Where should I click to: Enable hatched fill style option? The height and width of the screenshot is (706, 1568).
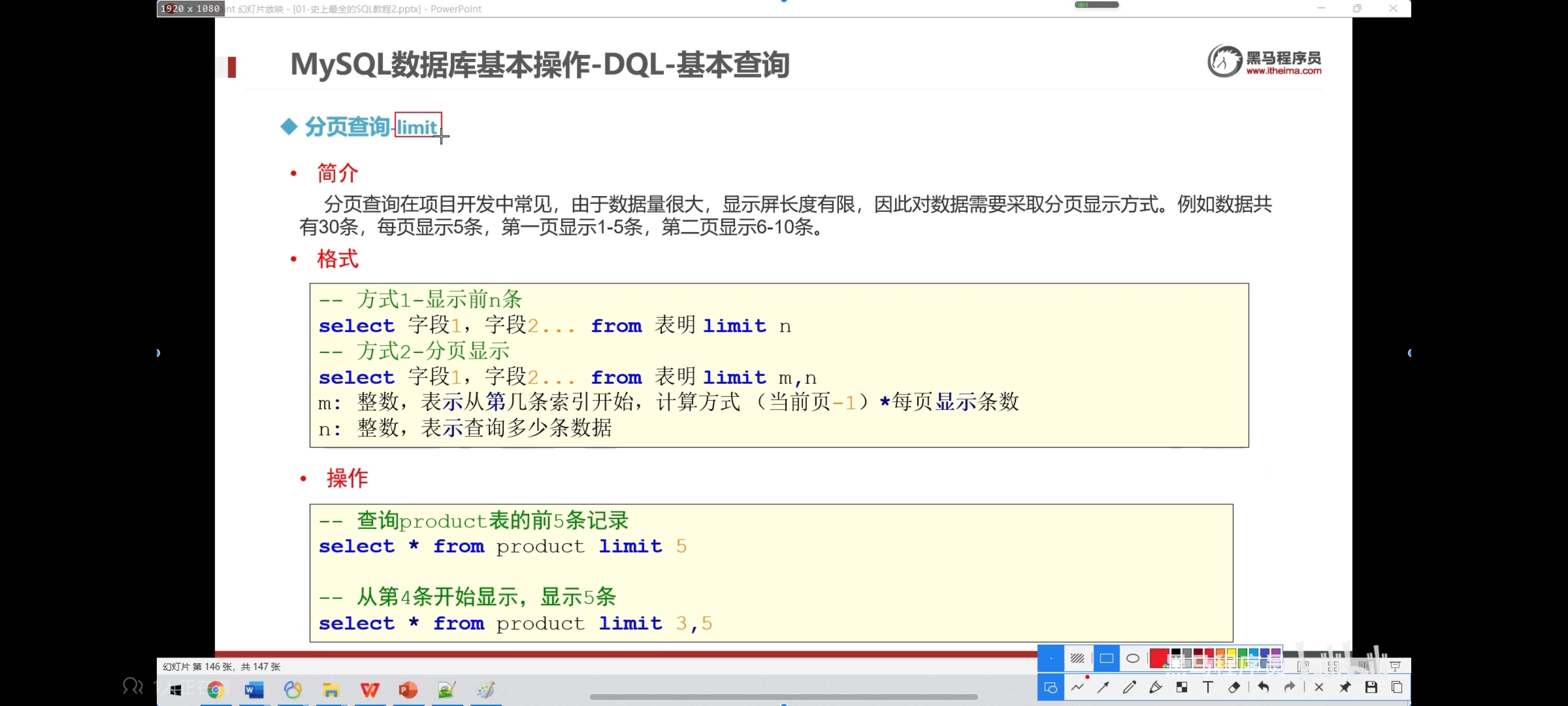1077,658
